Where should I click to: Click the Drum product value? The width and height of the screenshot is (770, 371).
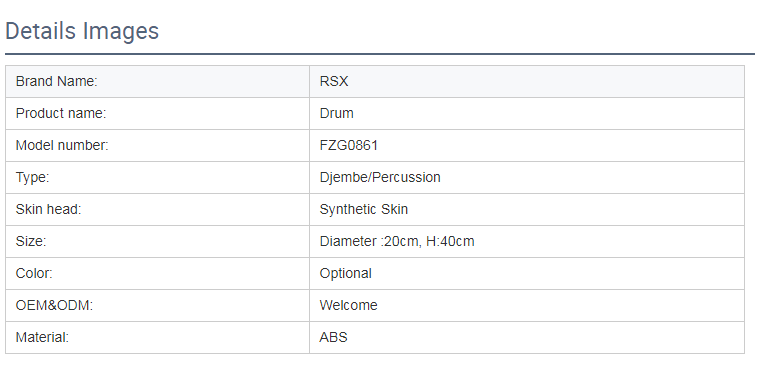336,114
